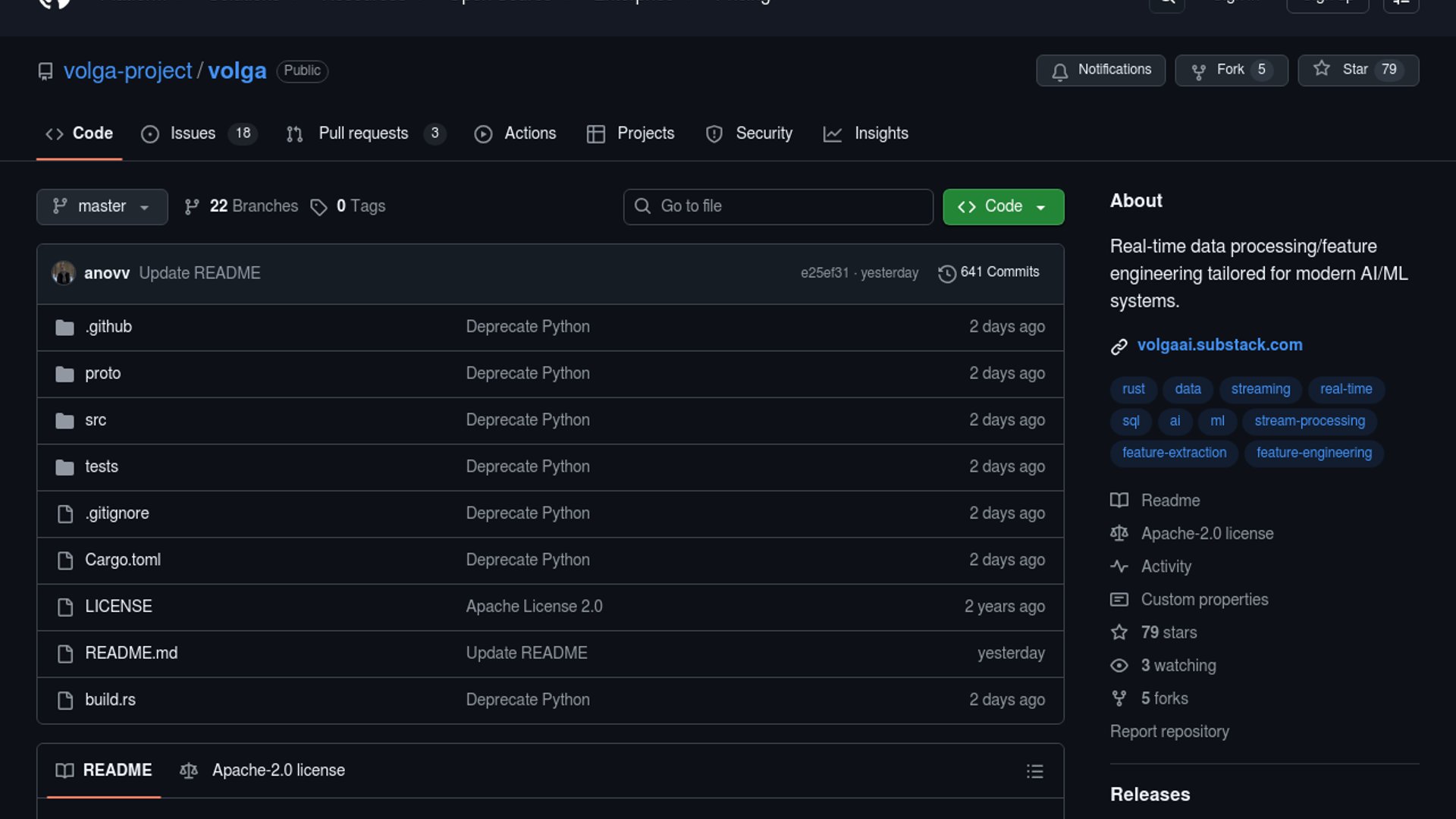Open the master branch dropdown
This screenshot has height=819, width=1456.
(x=102, y=206)
